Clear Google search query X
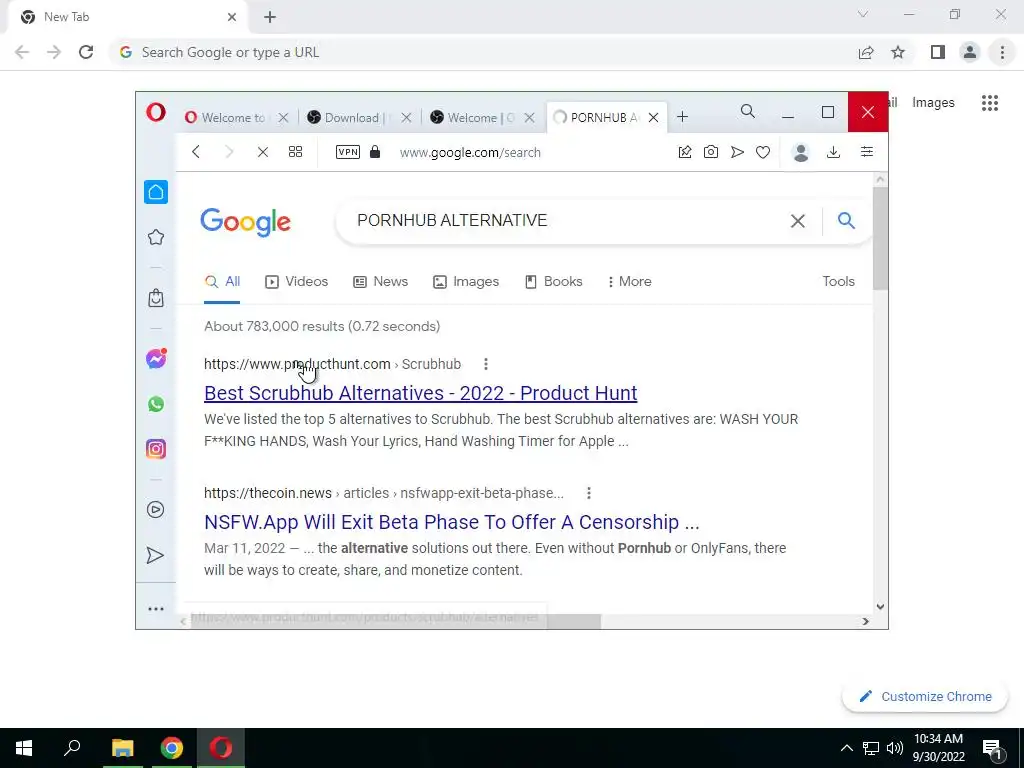This screenshot has height=768, width=1024. click(797, 221)
